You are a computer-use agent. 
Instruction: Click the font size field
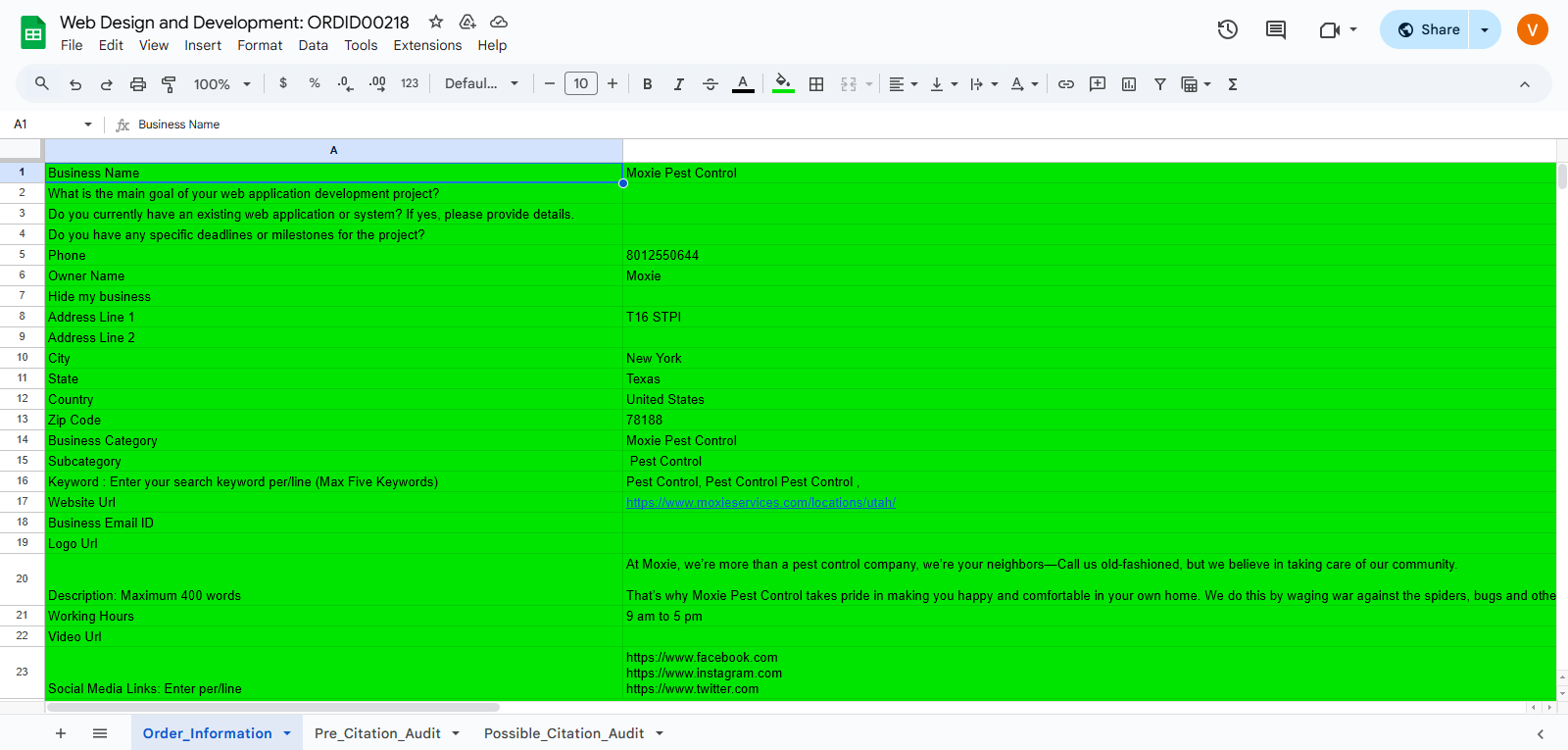tap(581, 83)
